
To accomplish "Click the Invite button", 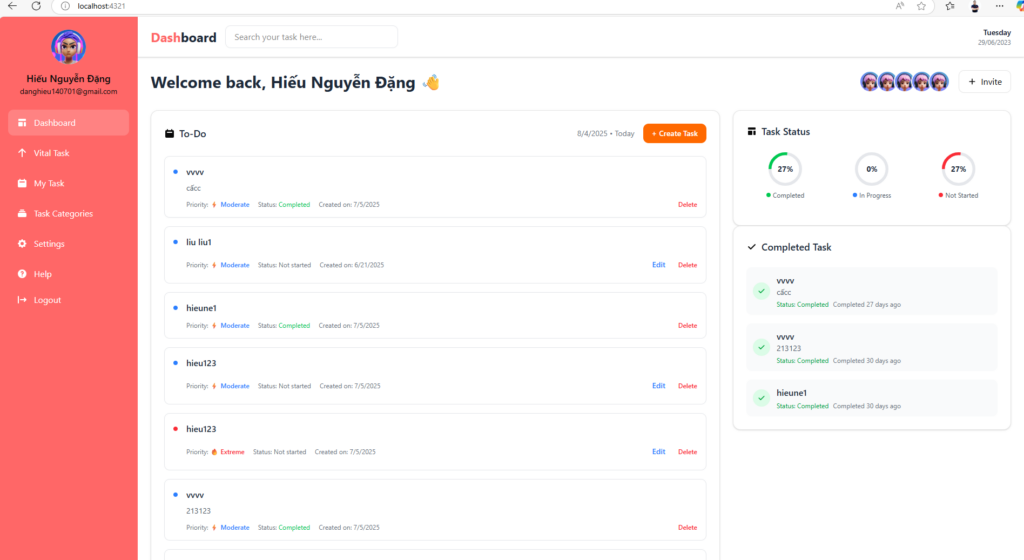I will (984, 82).
